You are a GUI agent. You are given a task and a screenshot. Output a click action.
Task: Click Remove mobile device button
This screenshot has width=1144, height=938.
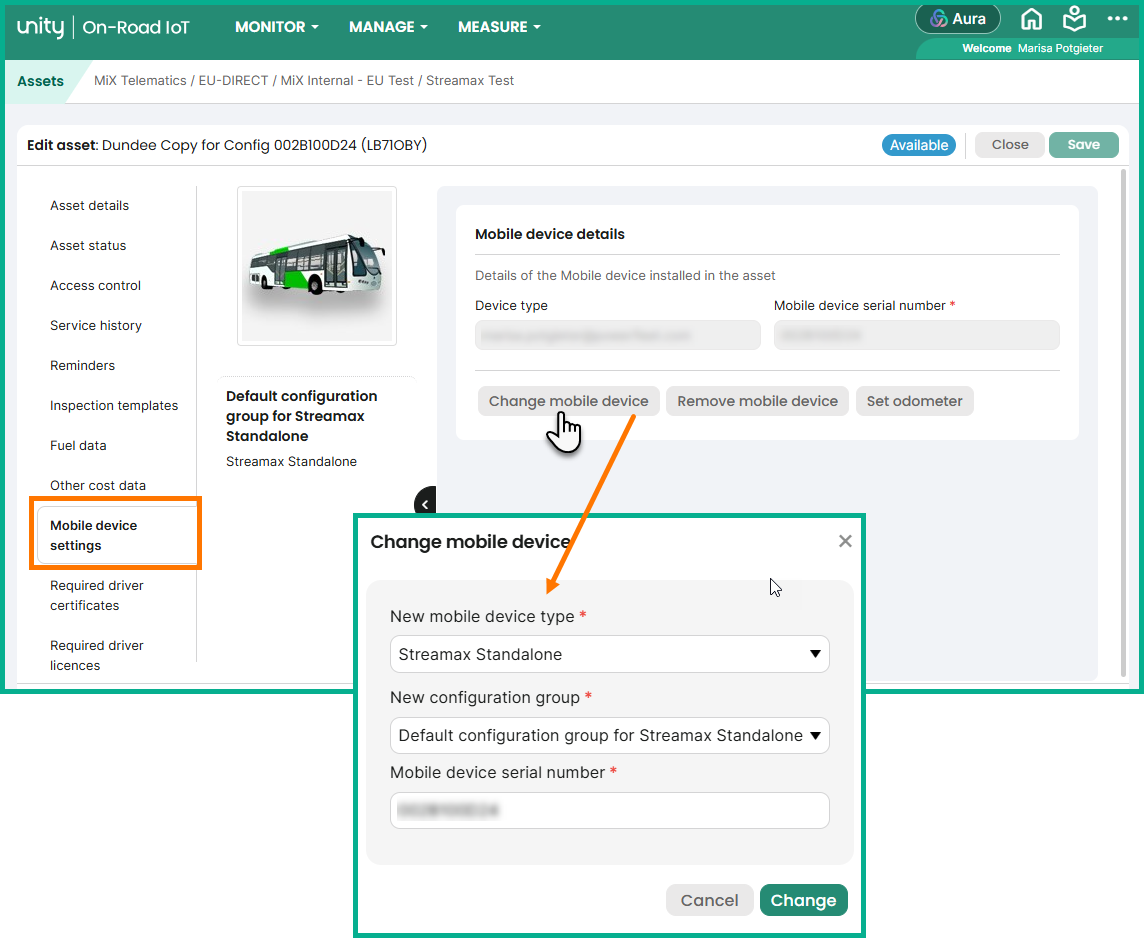click(757, 401)
